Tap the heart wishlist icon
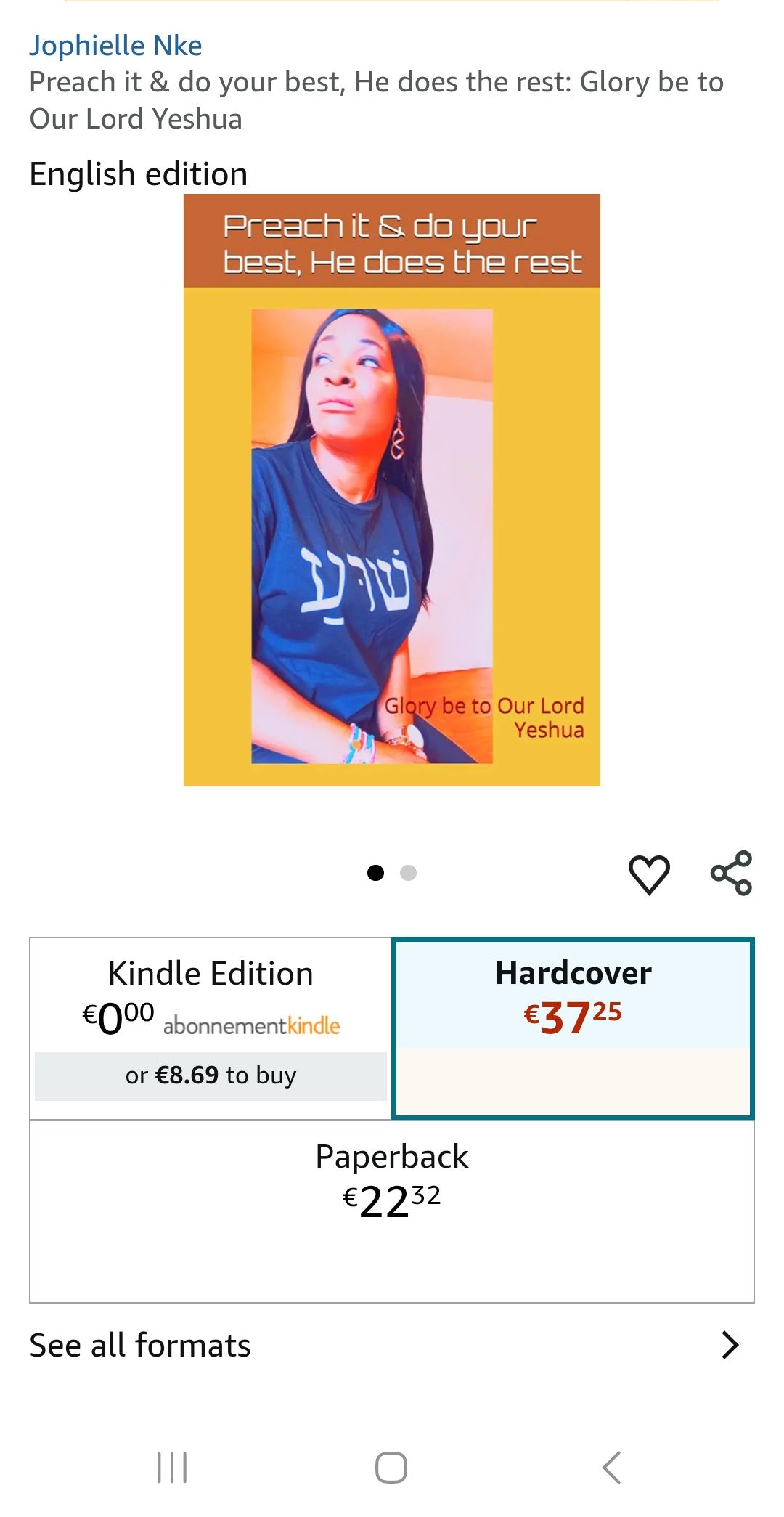 pos(648,874)
